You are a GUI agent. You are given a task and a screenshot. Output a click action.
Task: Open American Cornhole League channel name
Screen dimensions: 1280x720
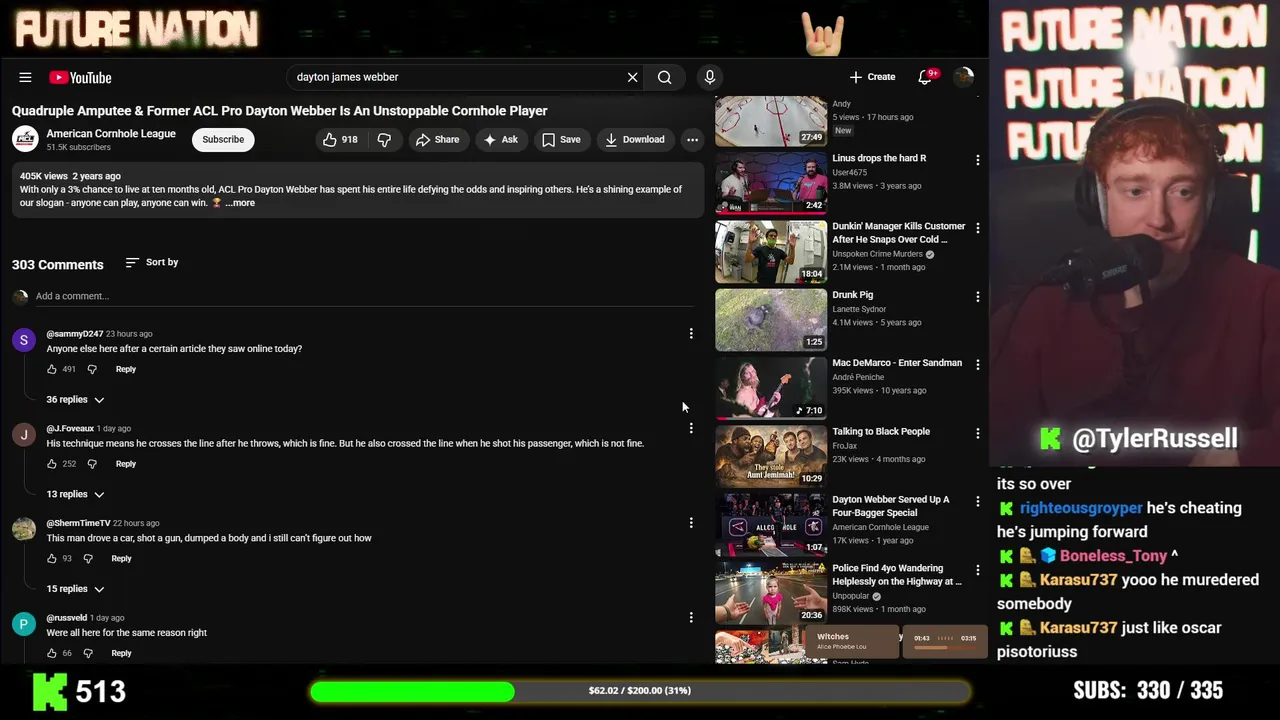tap(111, 134)
